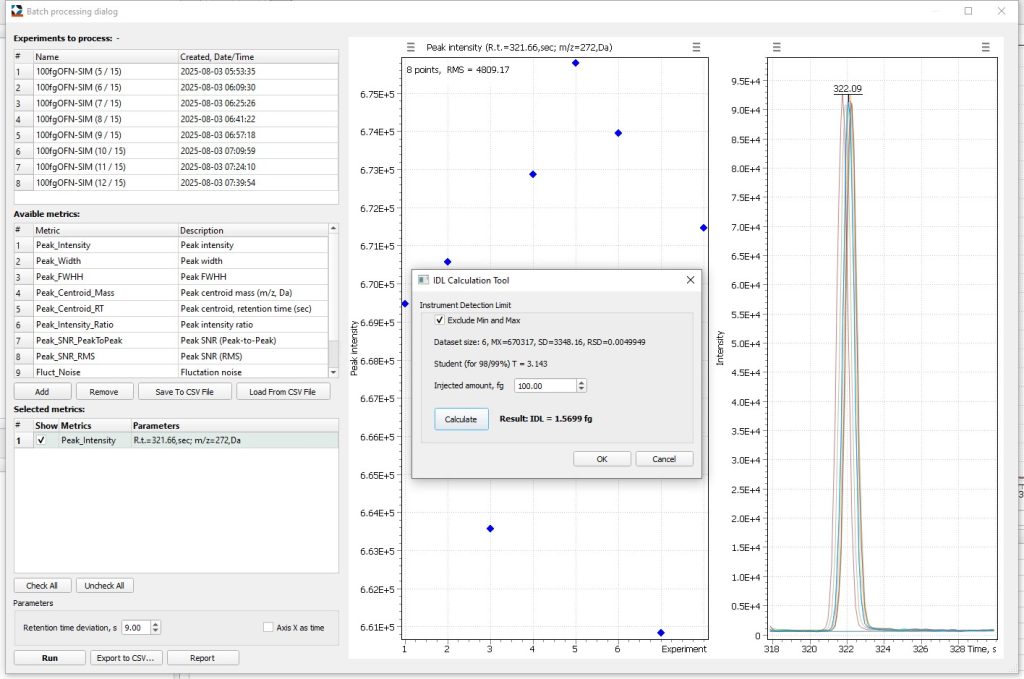Click data point for experiment 3
The width and height of the screenshot is (1024, 679).
[x=490, y=529]
